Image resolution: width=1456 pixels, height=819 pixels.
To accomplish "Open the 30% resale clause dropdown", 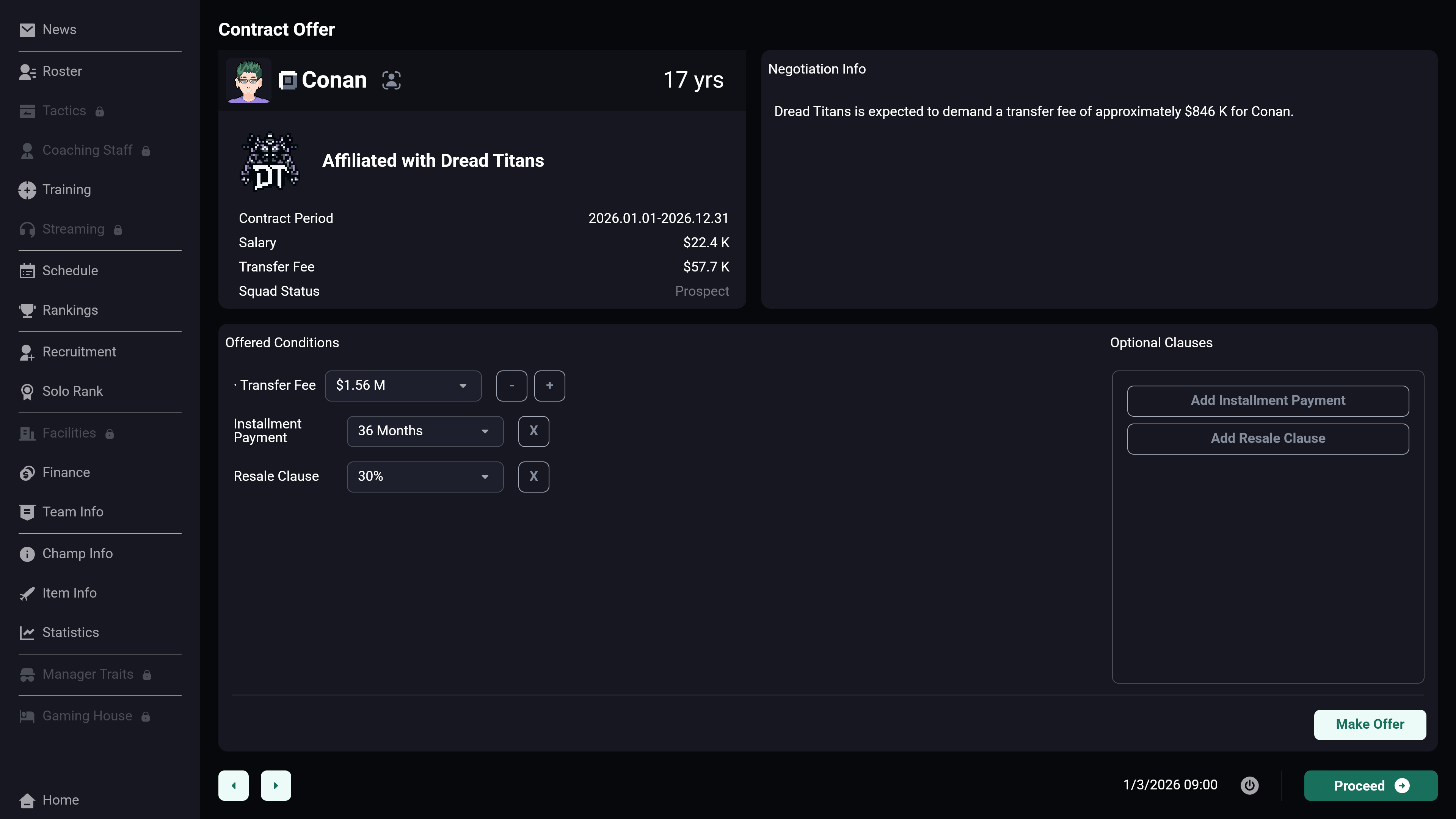I will pos(425,477).
